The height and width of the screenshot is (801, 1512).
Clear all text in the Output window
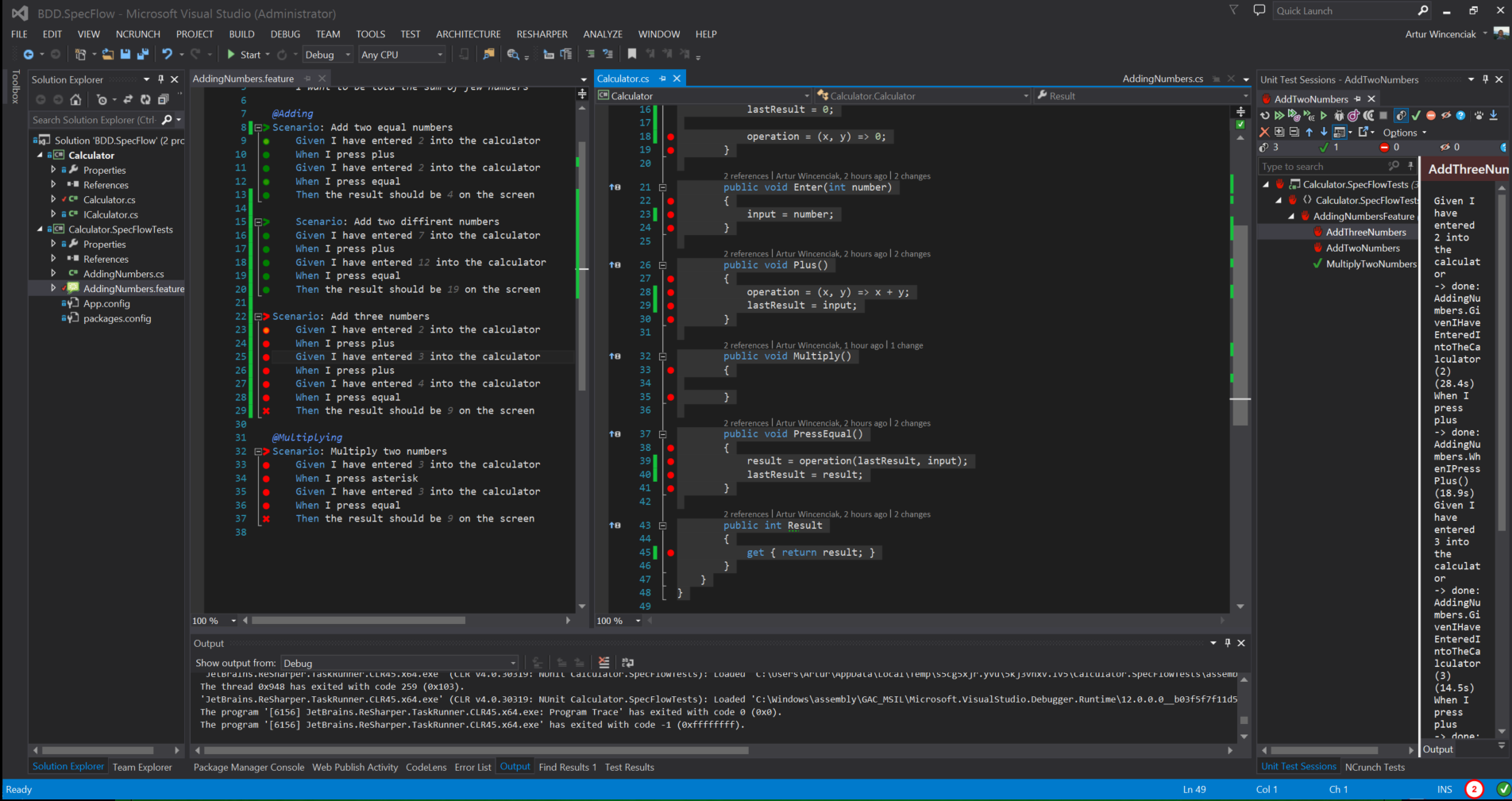click(x=604, y=663)
